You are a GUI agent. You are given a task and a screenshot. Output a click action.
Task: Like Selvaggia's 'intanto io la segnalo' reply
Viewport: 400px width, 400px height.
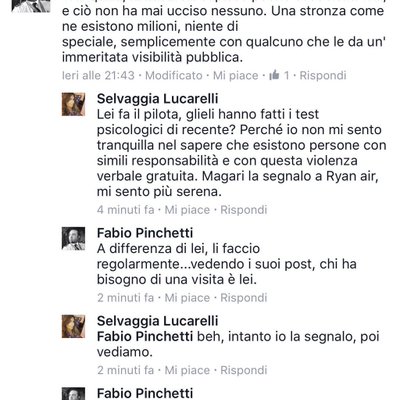187,370
